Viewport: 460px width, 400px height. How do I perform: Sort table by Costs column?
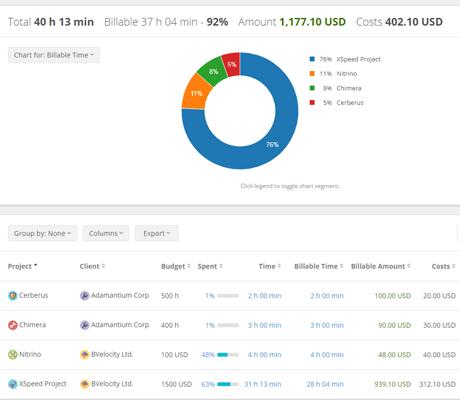click(444, 266)
